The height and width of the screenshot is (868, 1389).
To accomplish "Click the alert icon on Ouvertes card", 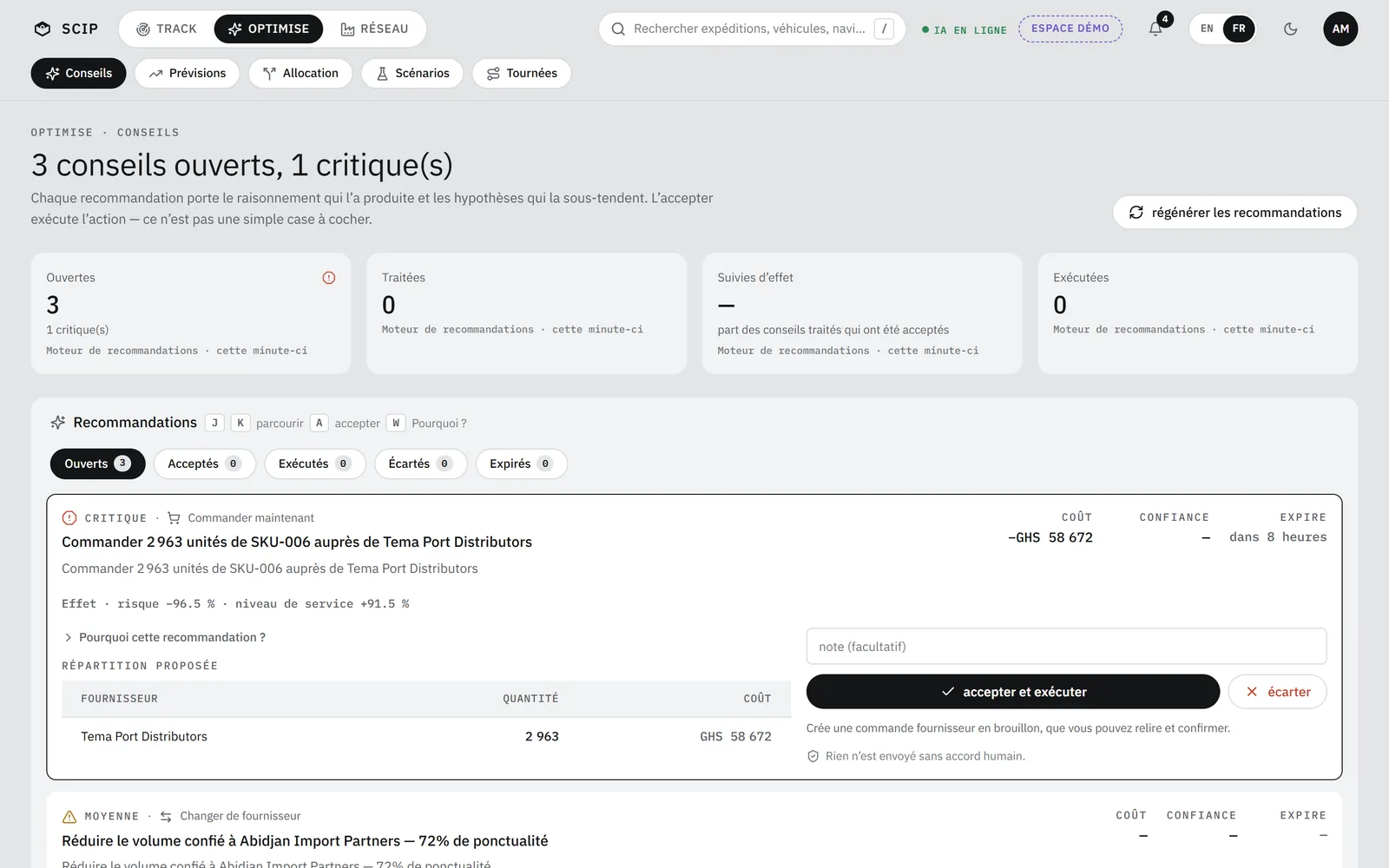I will coord(329,278).
